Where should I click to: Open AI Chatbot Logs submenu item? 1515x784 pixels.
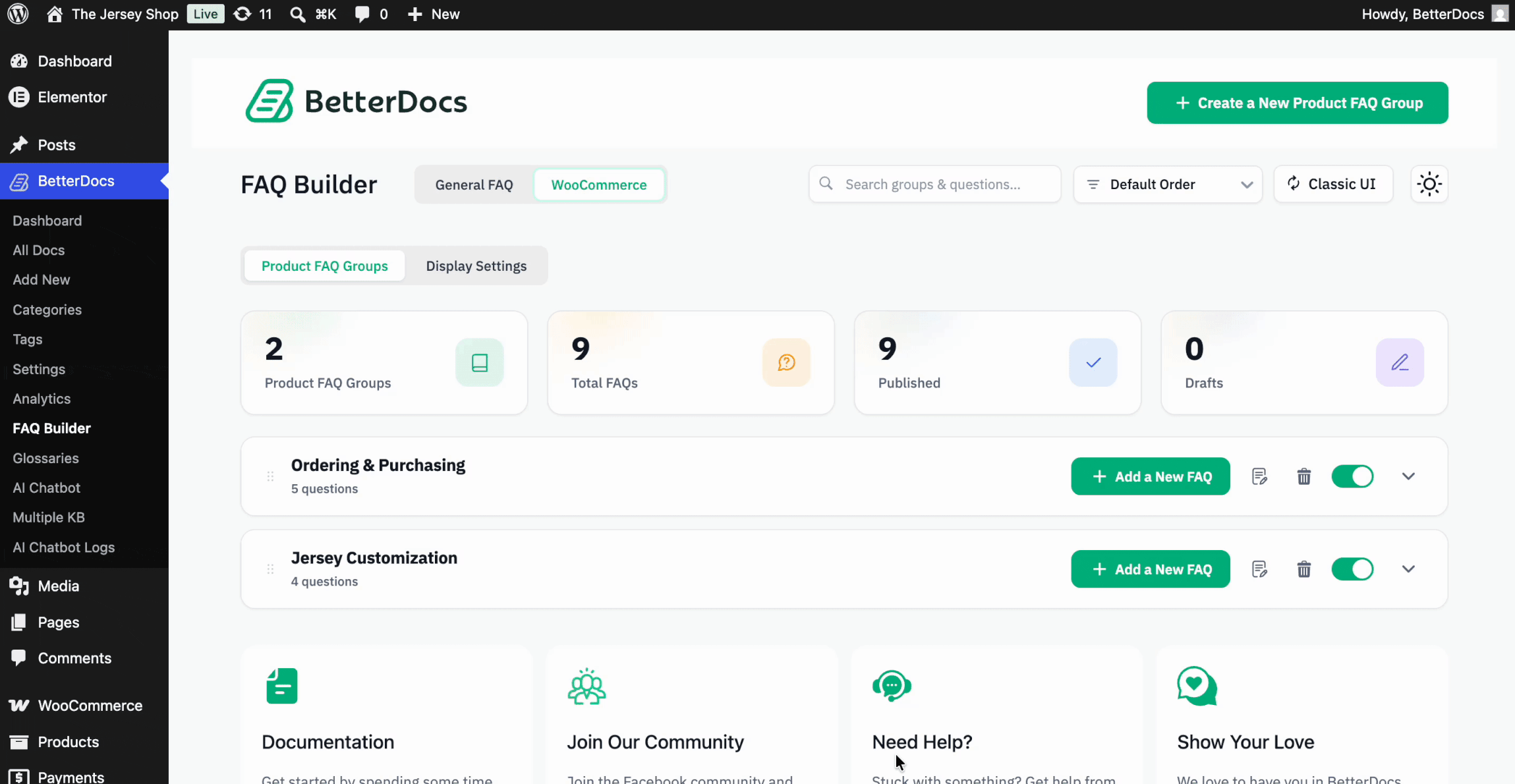(x=64, y=547)
